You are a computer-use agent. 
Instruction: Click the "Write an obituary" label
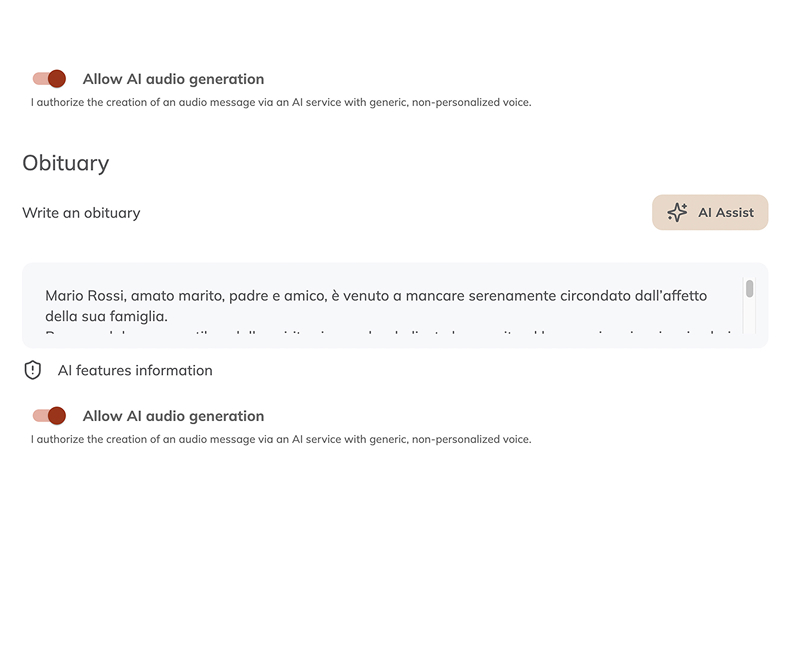click(x=81, y=213)
